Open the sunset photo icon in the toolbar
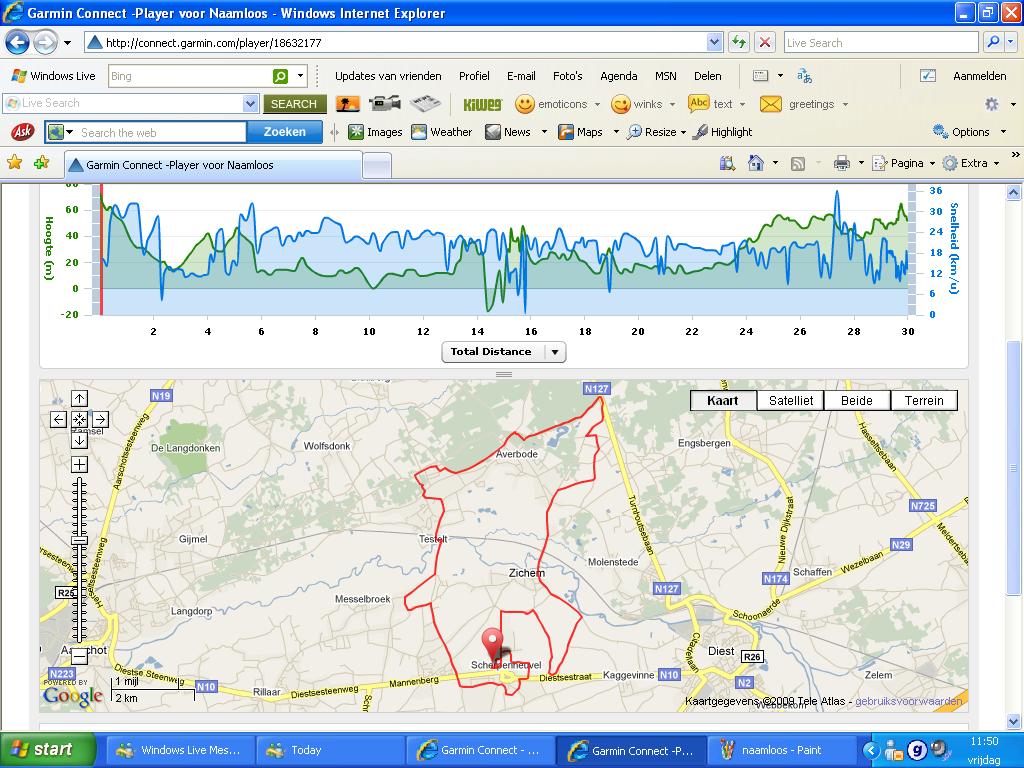1024x768 pixels. (347, 104)
